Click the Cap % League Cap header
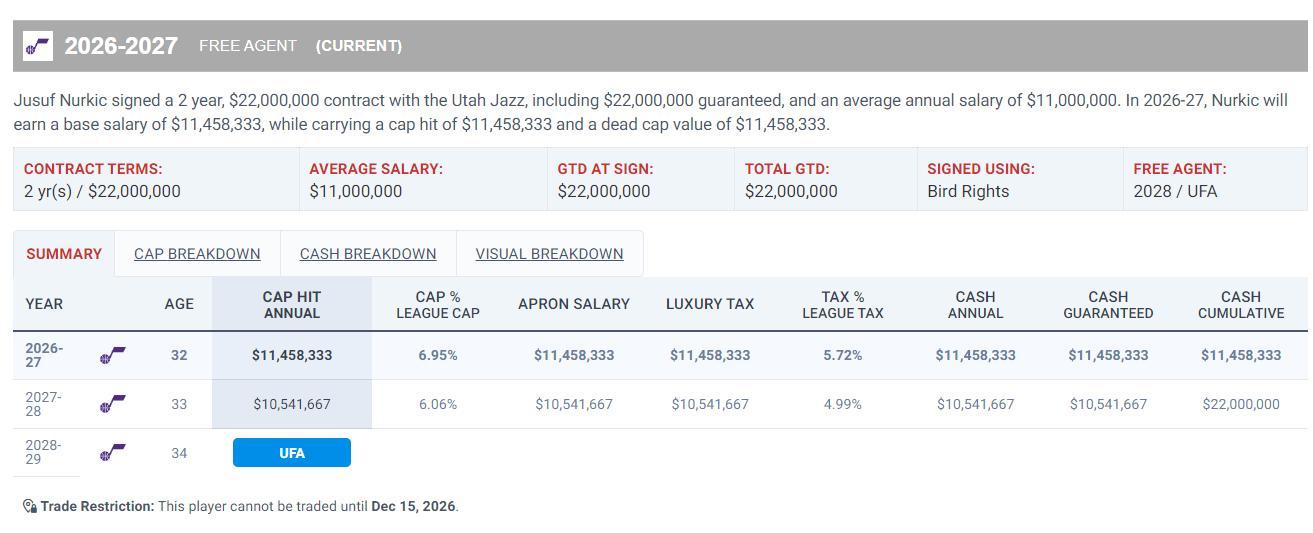1313x533 pixels. 438,305
